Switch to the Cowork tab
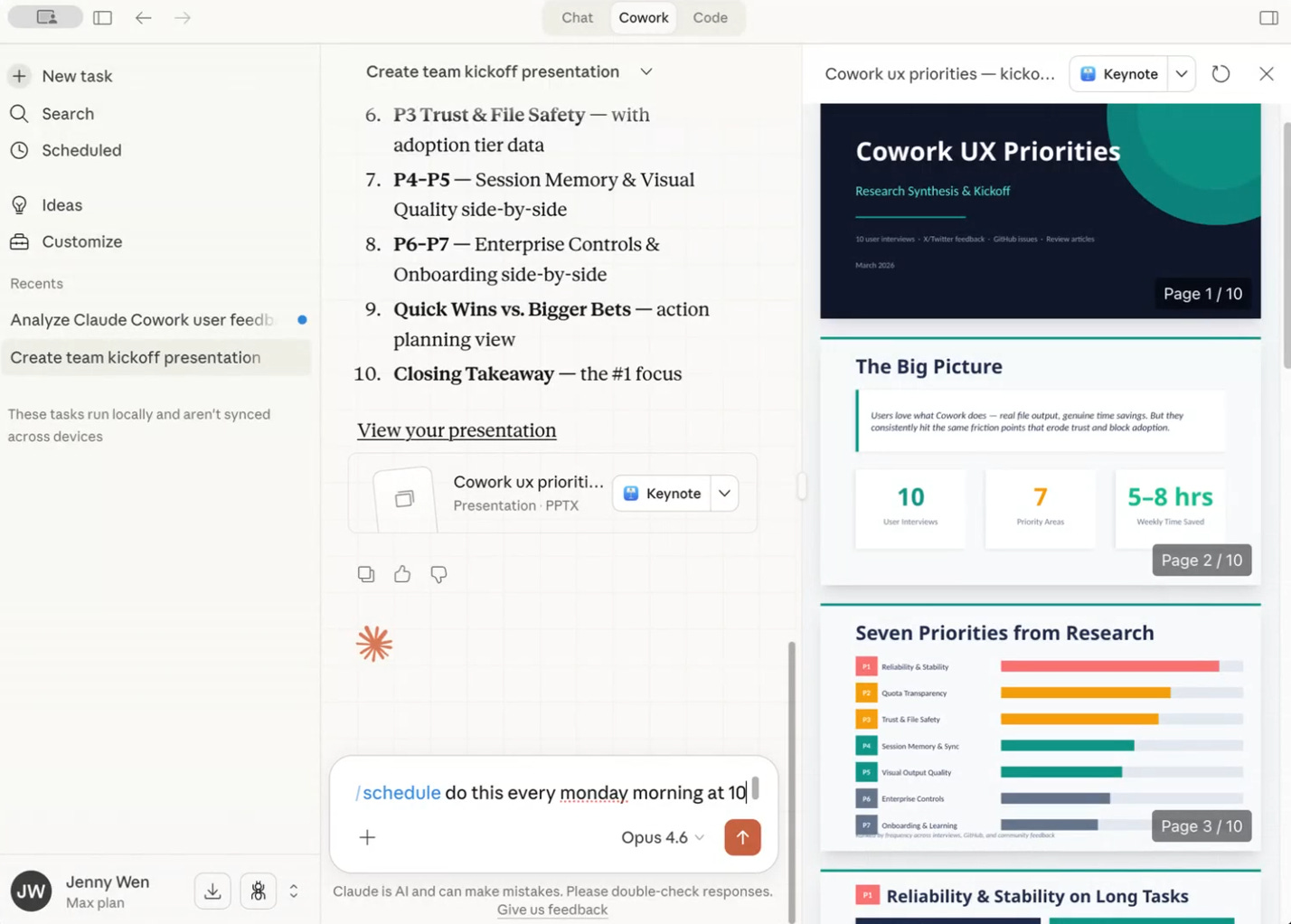The image size is (1291, 924). click(644, 17)
